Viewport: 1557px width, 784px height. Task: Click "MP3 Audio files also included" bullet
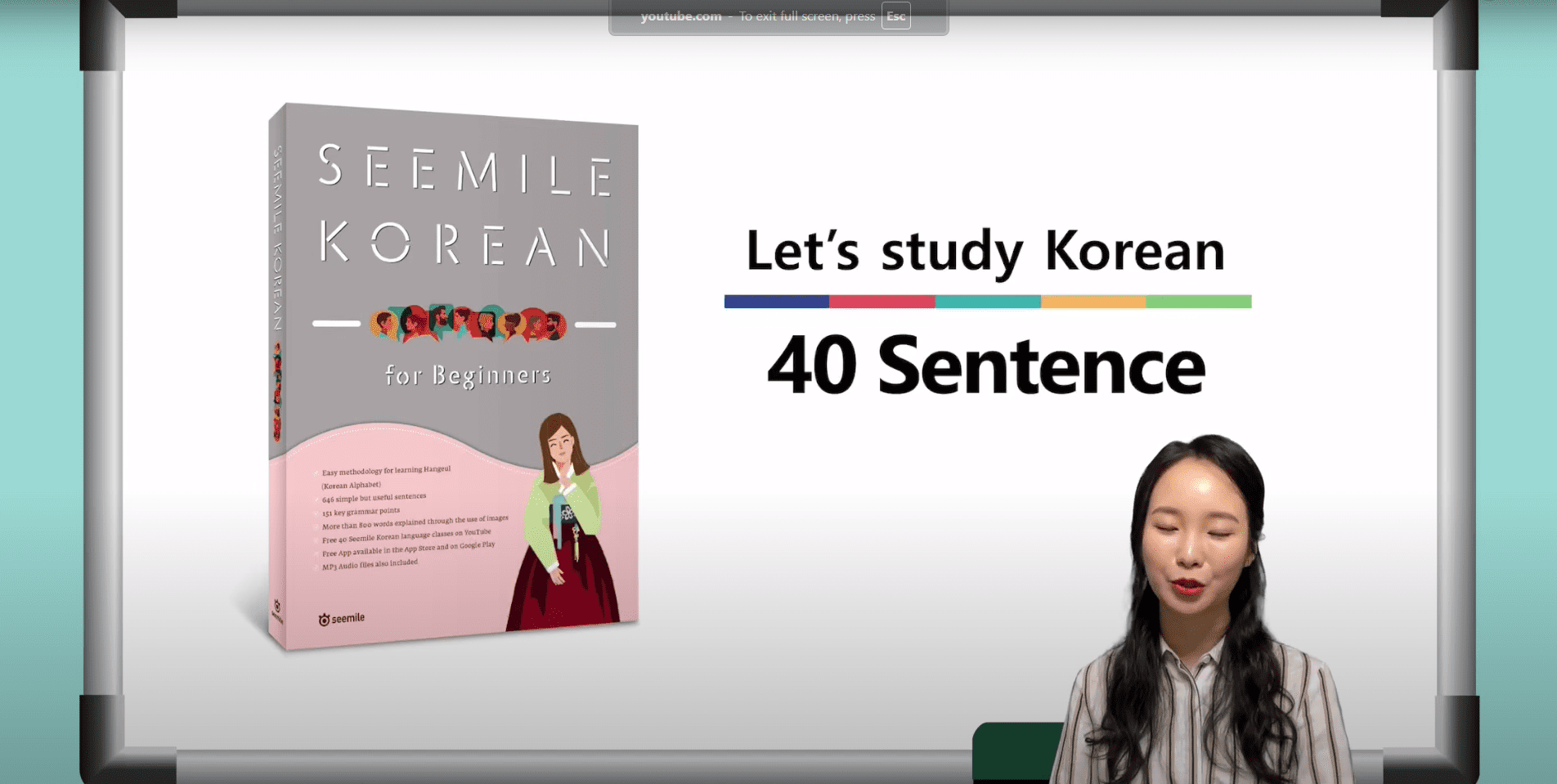point(370,564)
